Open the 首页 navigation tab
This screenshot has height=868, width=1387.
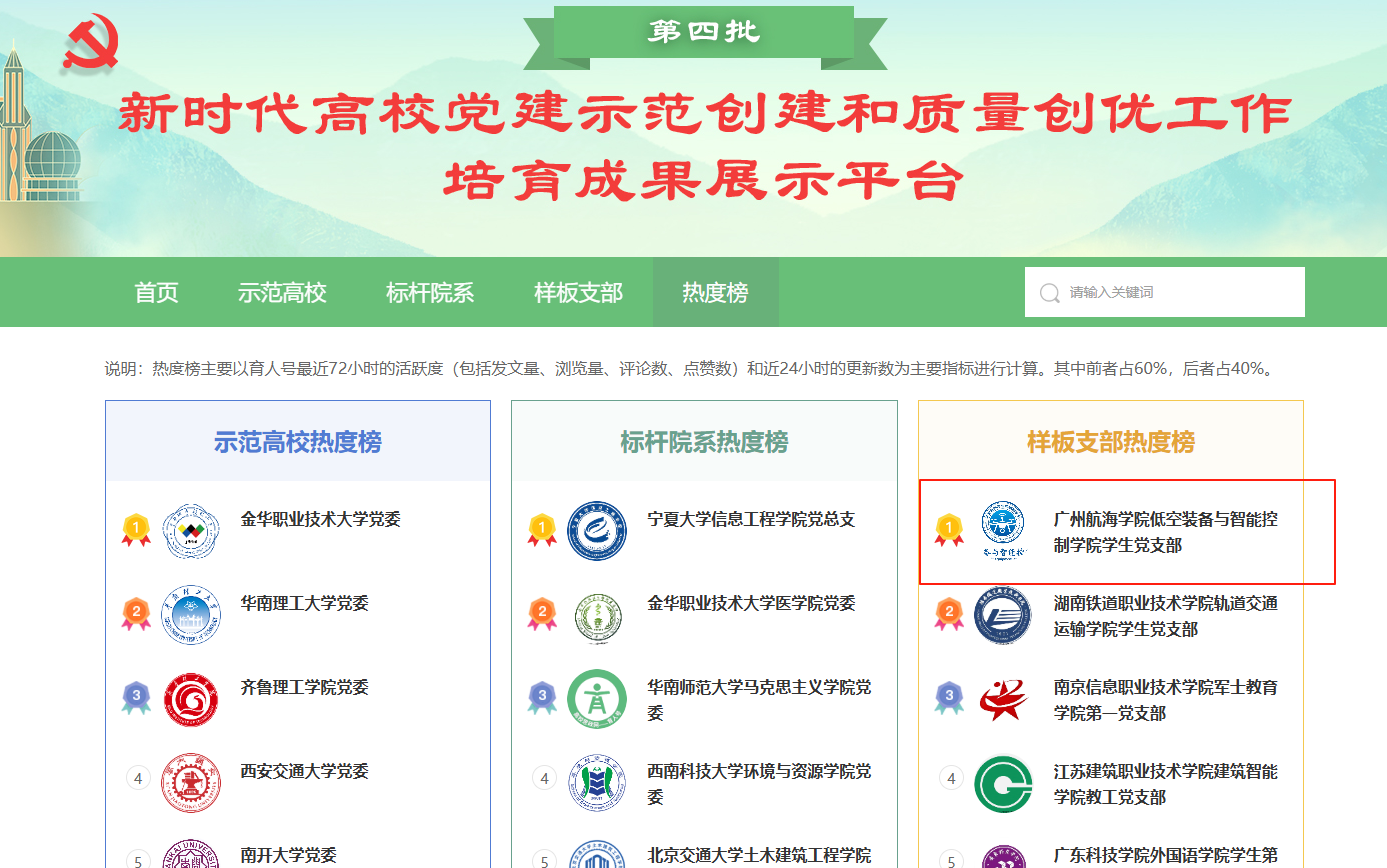click(156, 293)
